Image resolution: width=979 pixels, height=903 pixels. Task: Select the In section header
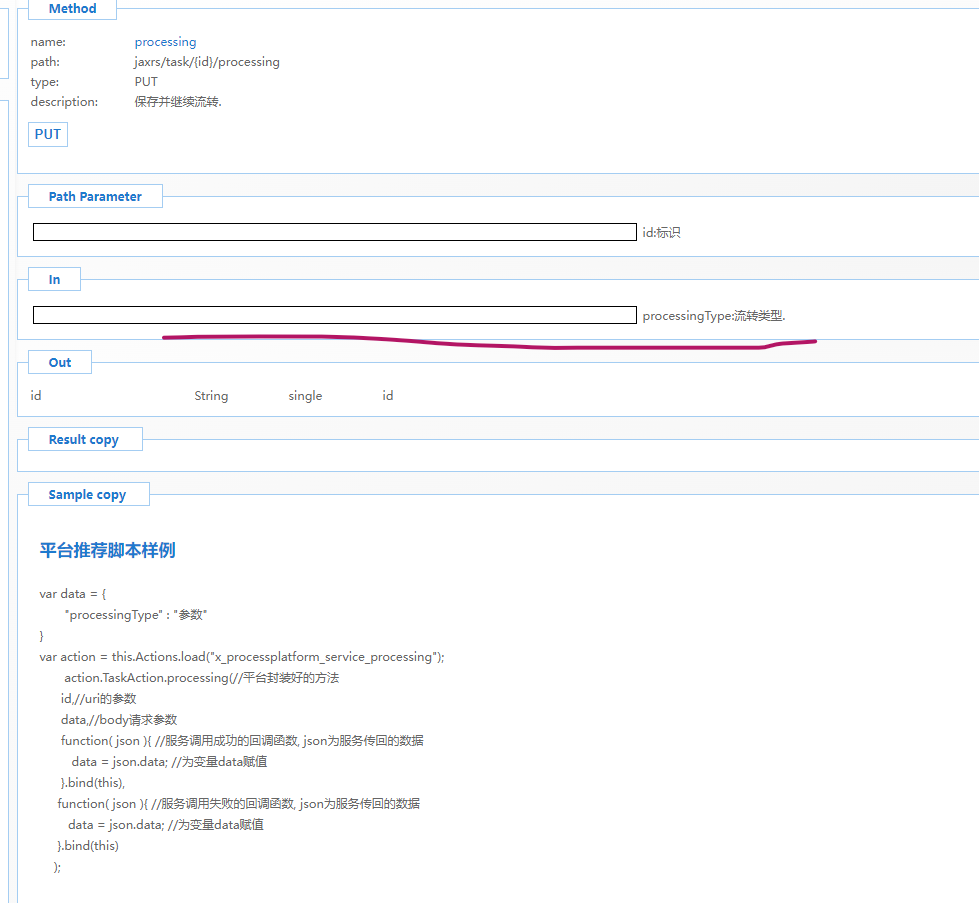[54, 279]
